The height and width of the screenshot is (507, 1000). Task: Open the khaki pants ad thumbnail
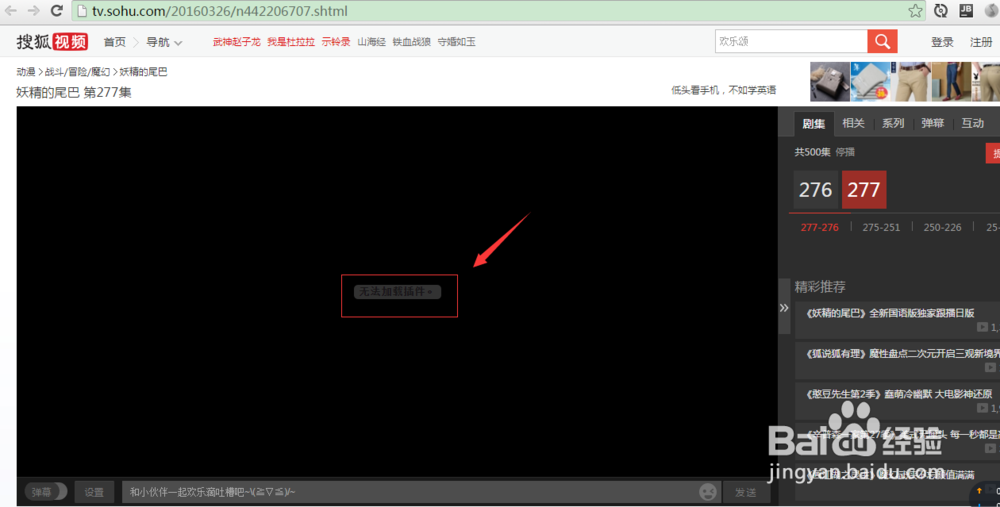click(911, 82)
